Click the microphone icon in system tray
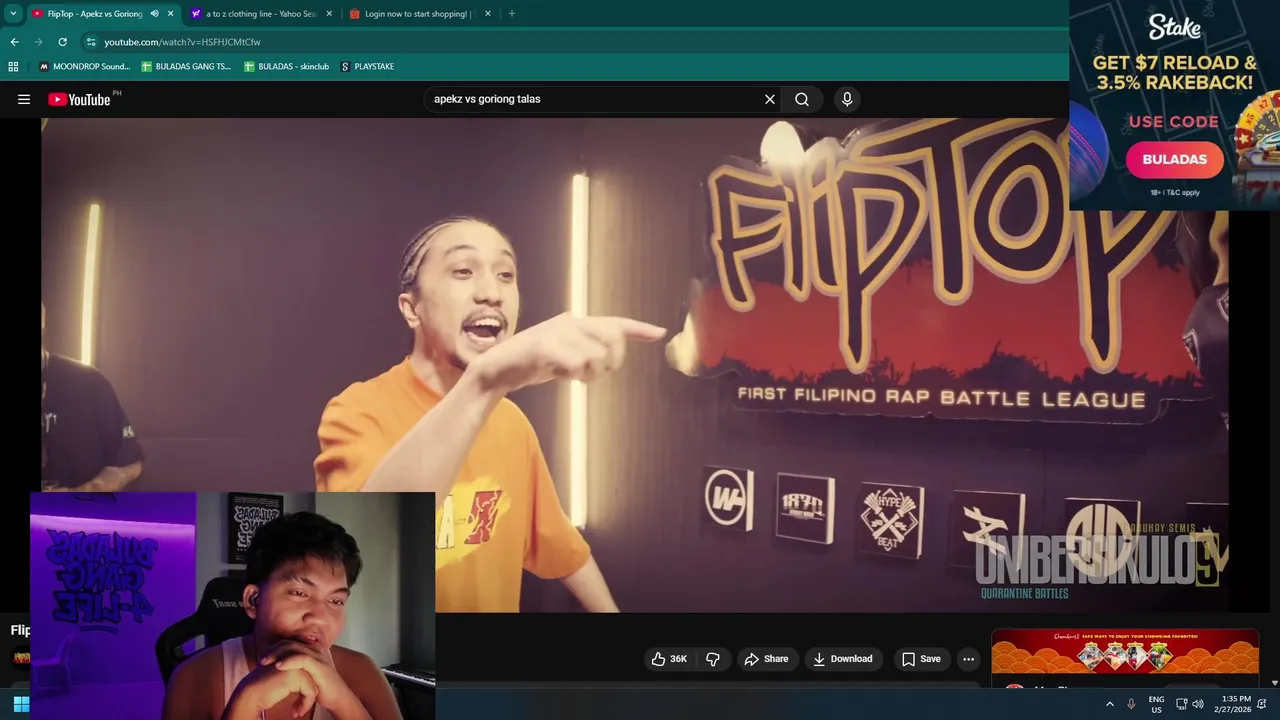This screenshot has height=720, width=1280. (x=1131, y=704)
